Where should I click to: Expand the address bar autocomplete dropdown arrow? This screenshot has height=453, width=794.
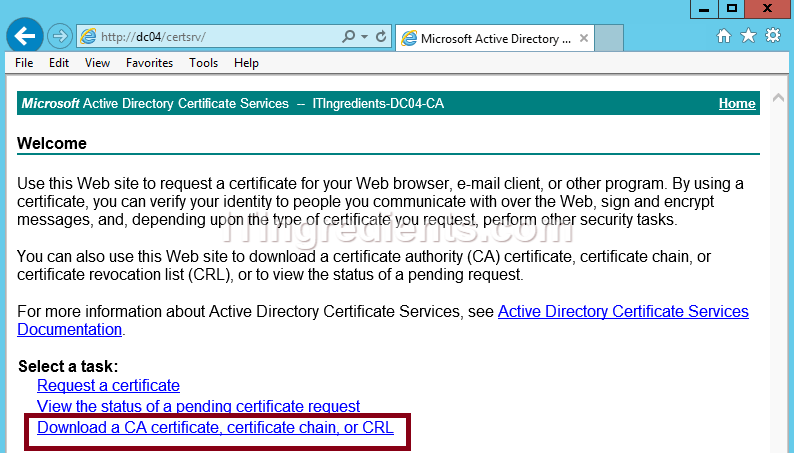point(363,37)
